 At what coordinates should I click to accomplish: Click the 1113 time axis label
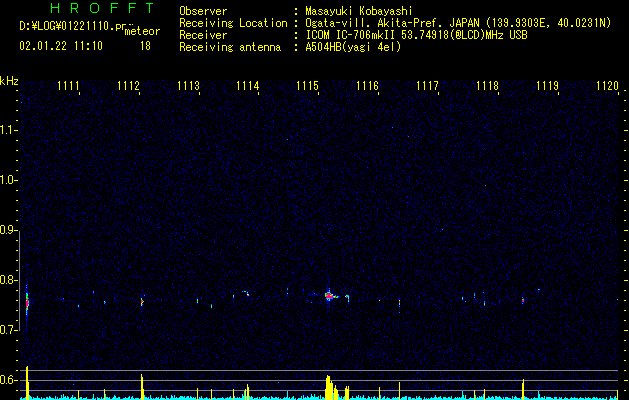(188, 86)
